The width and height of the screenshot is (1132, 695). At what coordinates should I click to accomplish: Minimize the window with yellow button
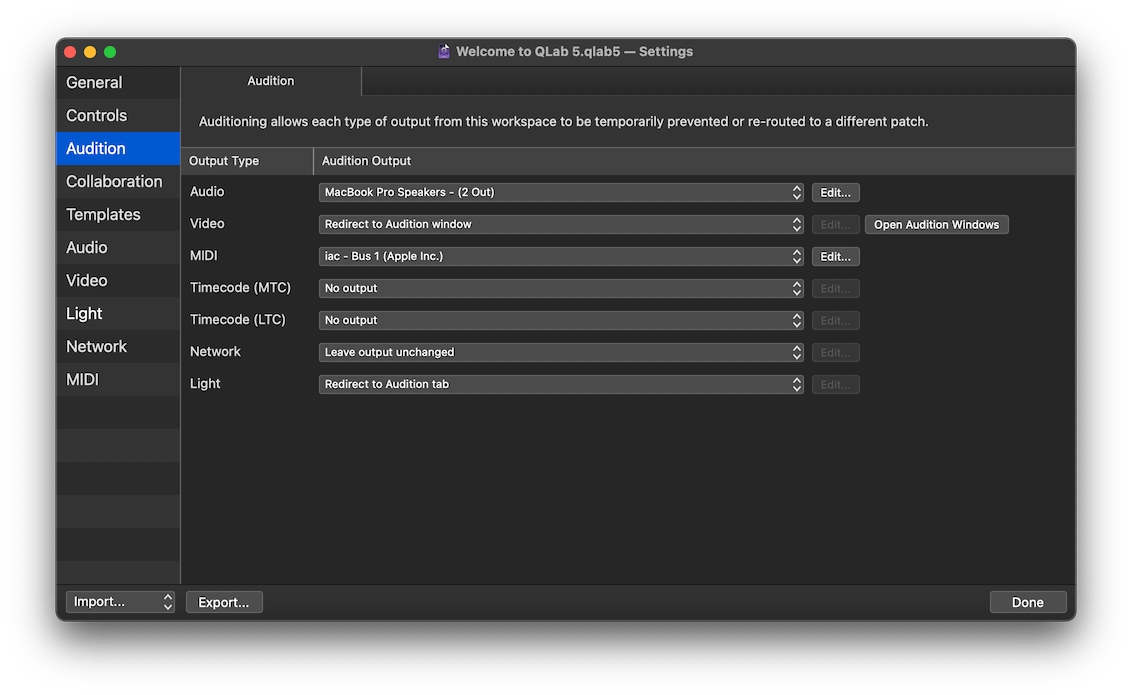pos(90,52)
